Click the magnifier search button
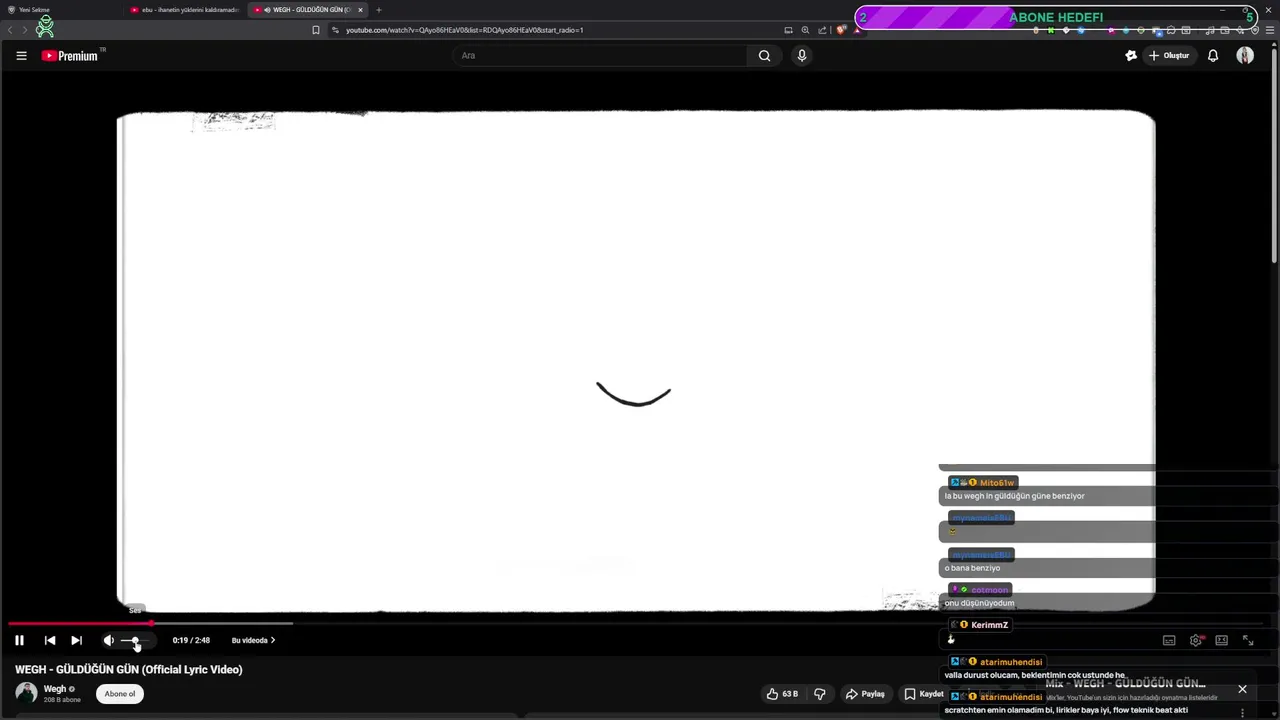The height and width of the screenshot is (720, 1280). click(765, 56)
